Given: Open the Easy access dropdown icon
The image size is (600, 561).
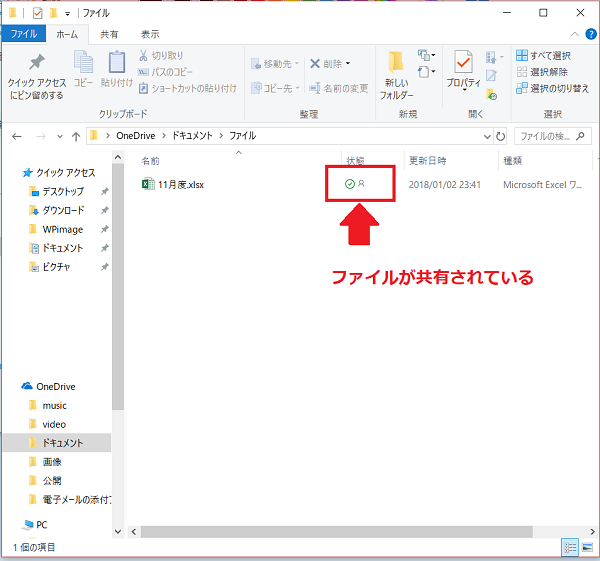Looking at the screenshot, I should [426, 72].
